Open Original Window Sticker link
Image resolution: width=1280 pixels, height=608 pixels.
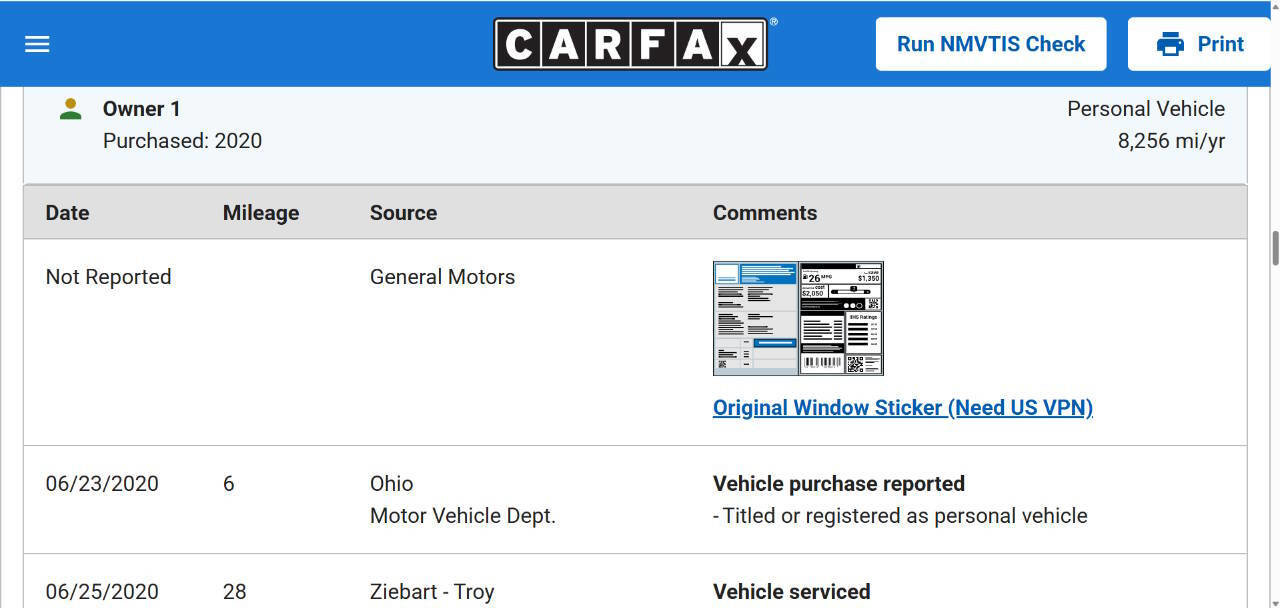coord(903,408)
